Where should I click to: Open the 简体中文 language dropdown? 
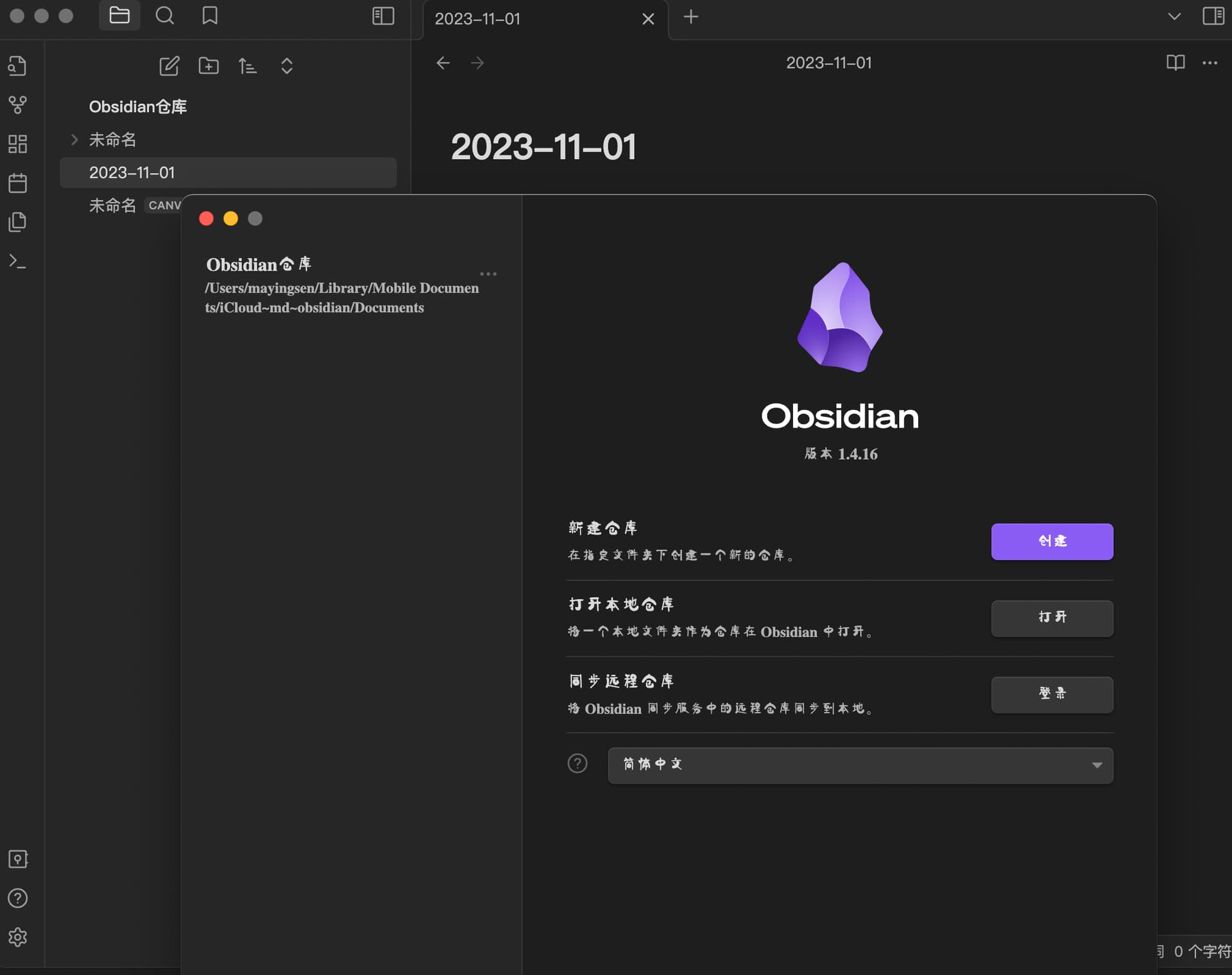click(x=860, y=765)
